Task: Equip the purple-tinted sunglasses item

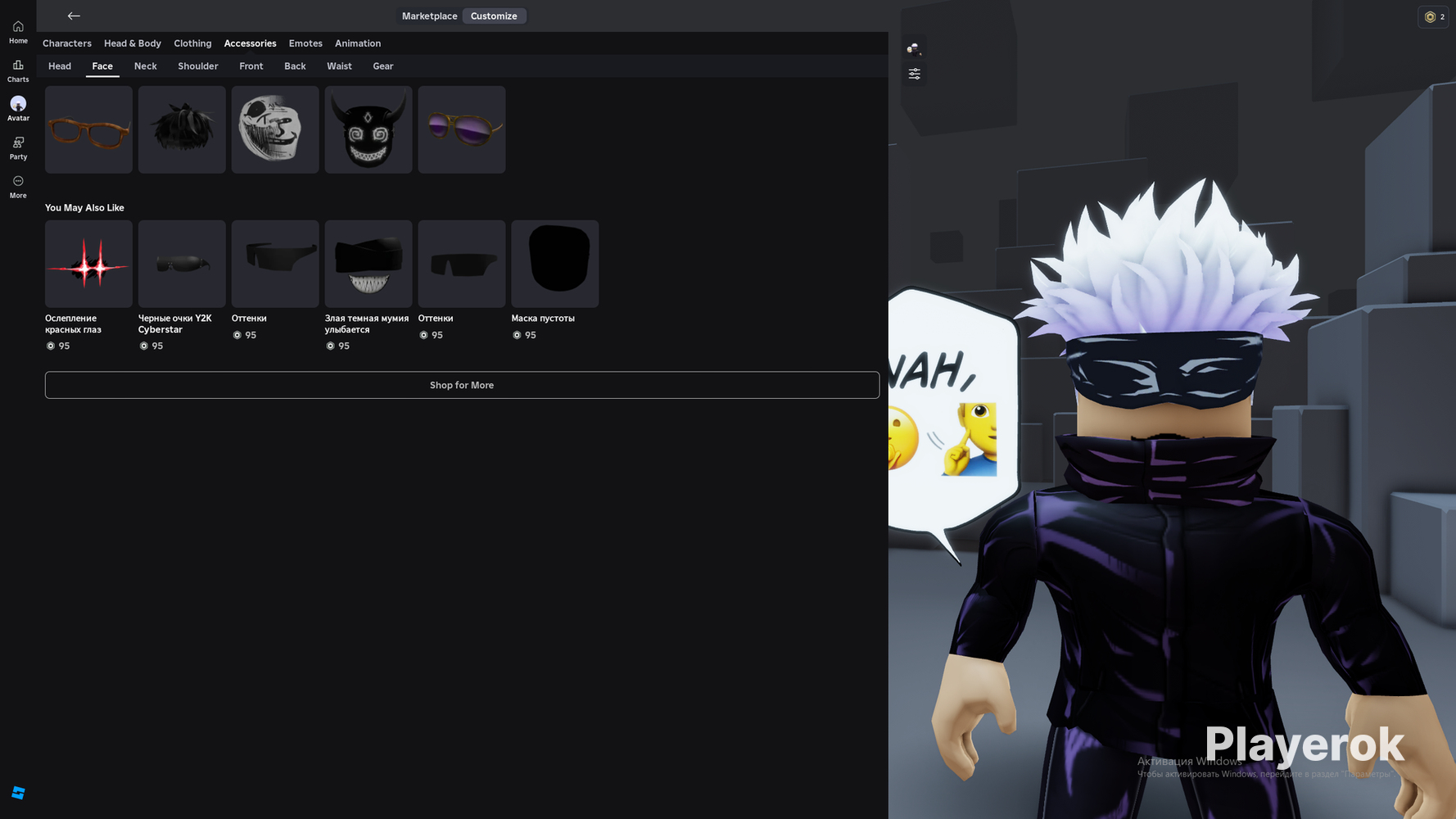Action: pyautogui.click(x=462, y=129)
